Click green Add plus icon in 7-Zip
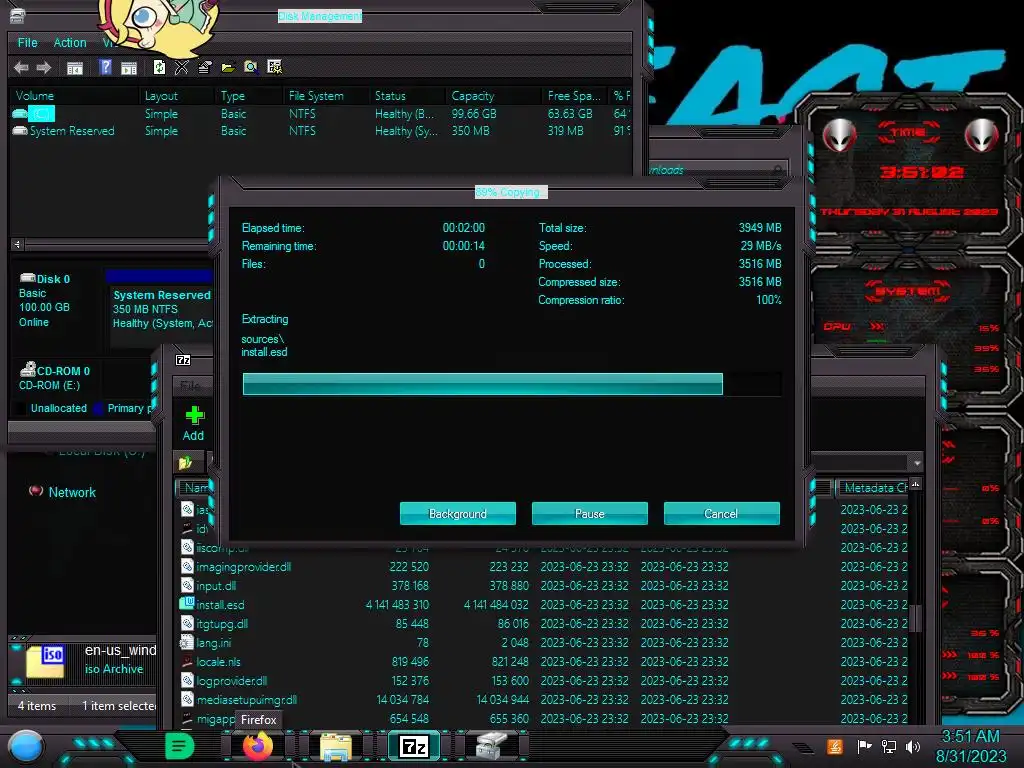The width and height of the screenshot is (1024, 768). coord(195,415)
